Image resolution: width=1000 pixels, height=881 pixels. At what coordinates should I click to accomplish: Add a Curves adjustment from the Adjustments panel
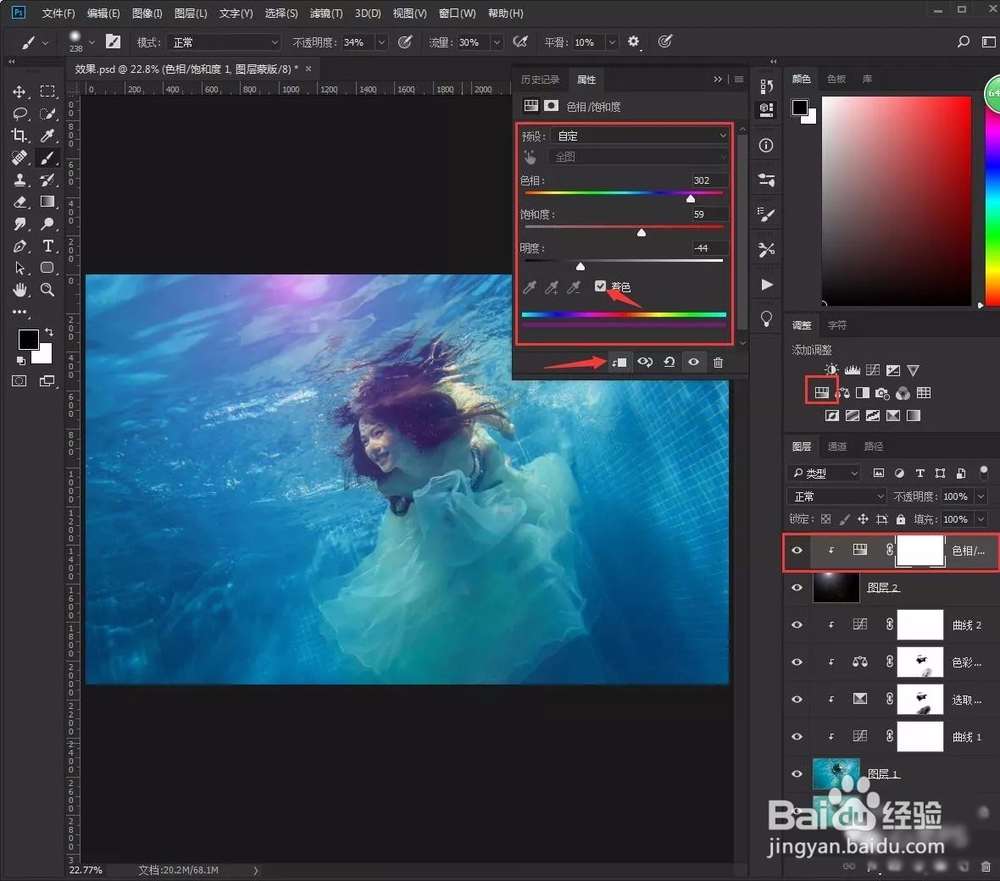pyautogui.click(x=874, y=369)
